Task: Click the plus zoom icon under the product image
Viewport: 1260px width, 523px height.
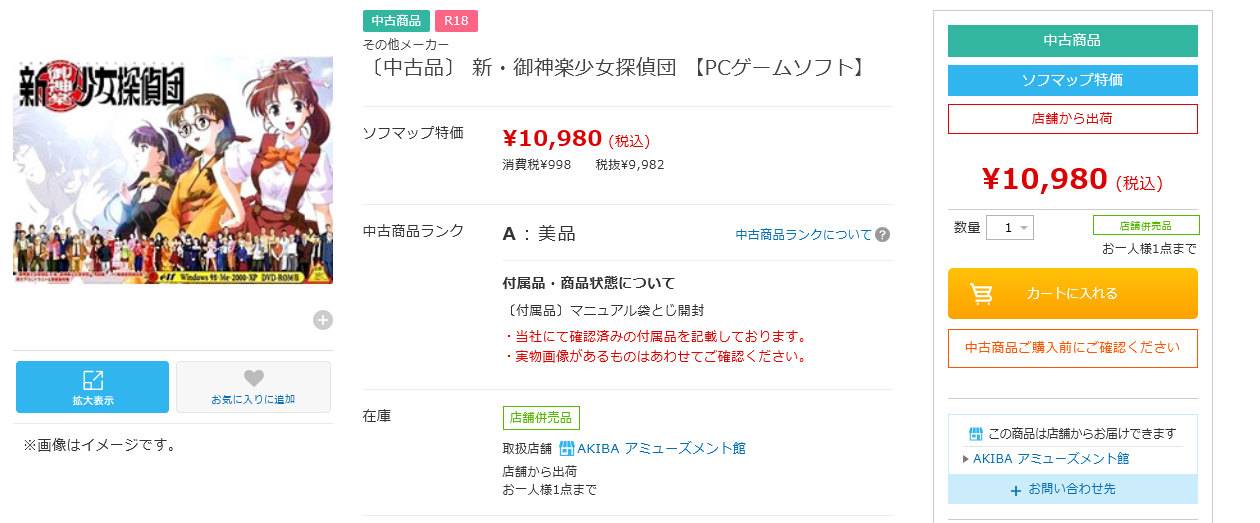Action: pyautogui.click(x=322, y=320)
